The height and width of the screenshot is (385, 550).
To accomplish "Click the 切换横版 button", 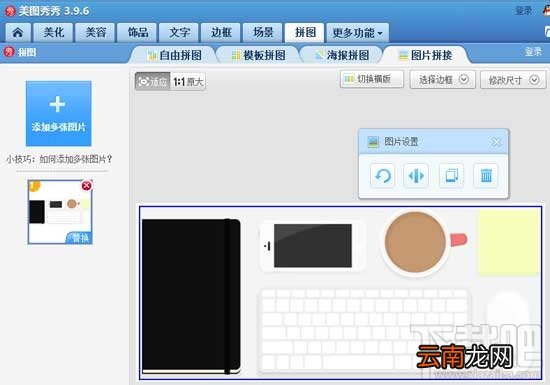I will click(x=372, y=79).
